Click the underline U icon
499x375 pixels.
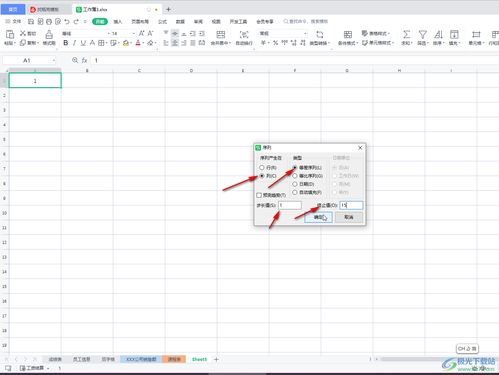(83, 43)
